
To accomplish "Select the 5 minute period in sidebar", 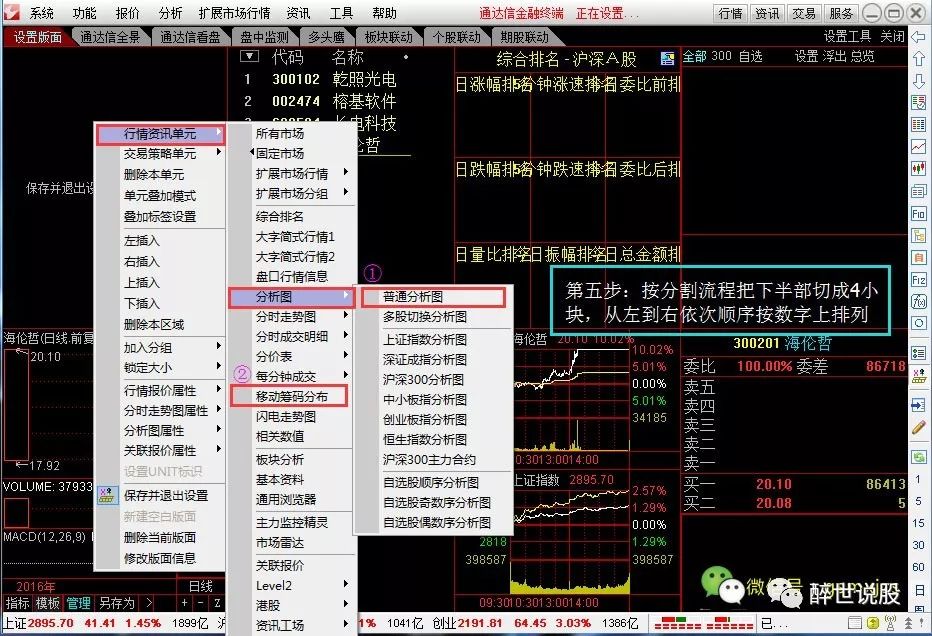I will click(x=918, y=501).
